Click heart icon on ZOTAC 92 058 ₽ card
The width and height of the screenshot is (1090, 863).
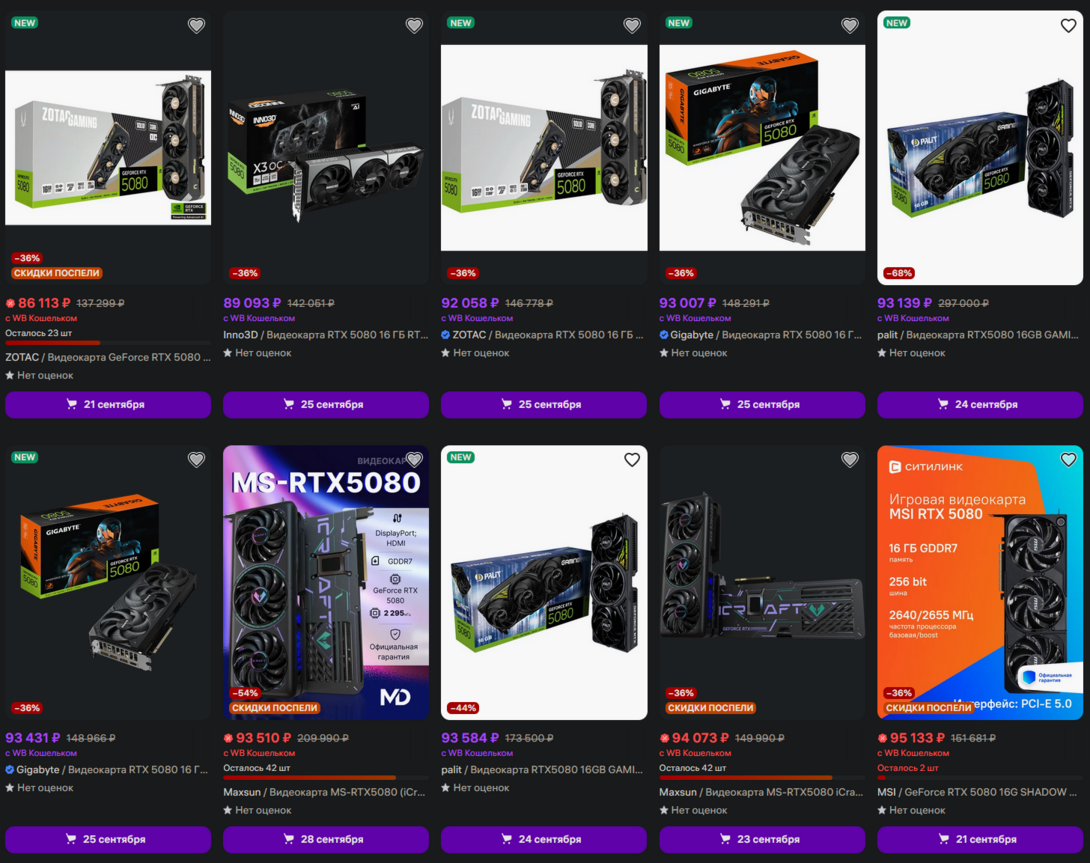click(x=632, y=26)
